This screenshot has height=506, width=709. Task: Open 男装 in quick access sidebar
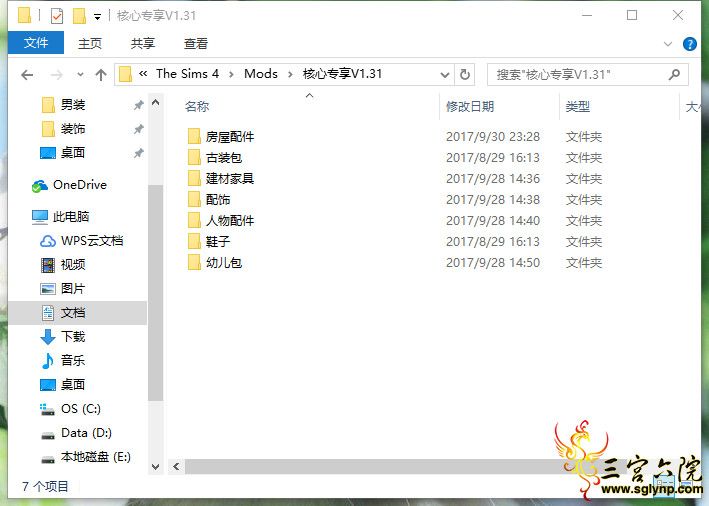(x=73, y=105)
